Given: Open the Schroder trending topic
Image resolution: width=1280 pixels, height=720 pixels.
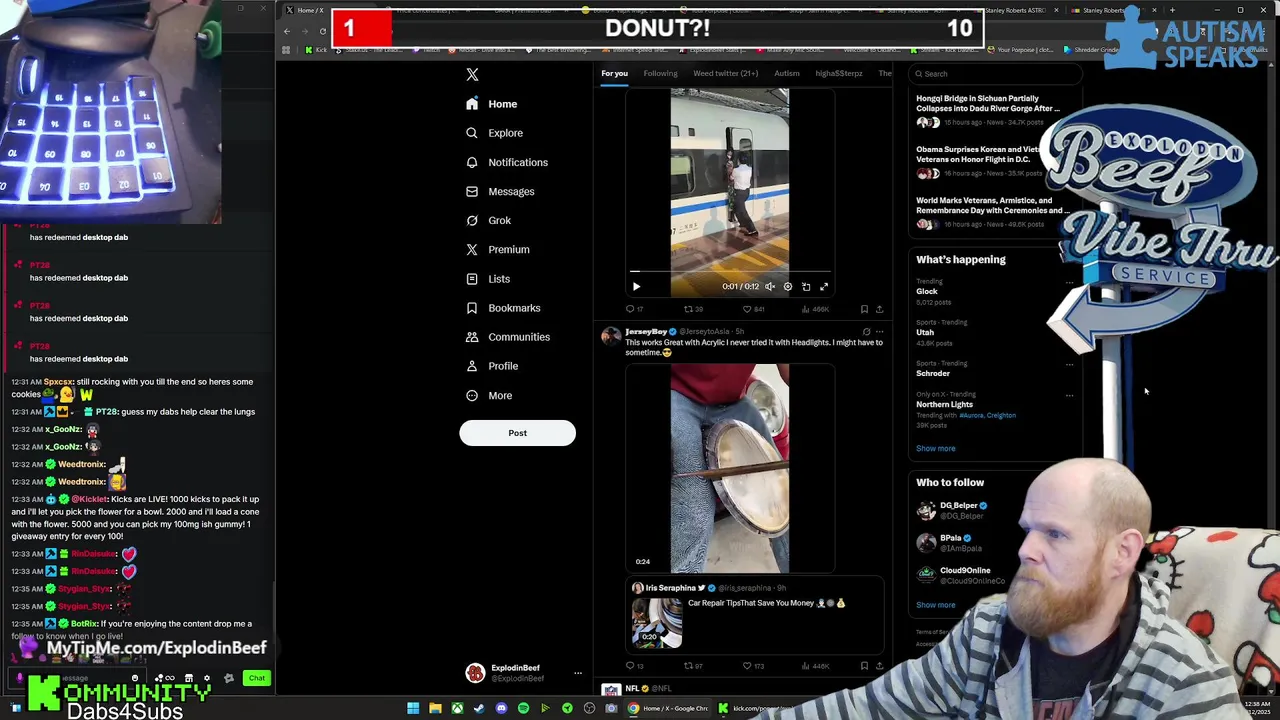Looking at the screenshot, I should pyautogui.click(x=933, y=373).
